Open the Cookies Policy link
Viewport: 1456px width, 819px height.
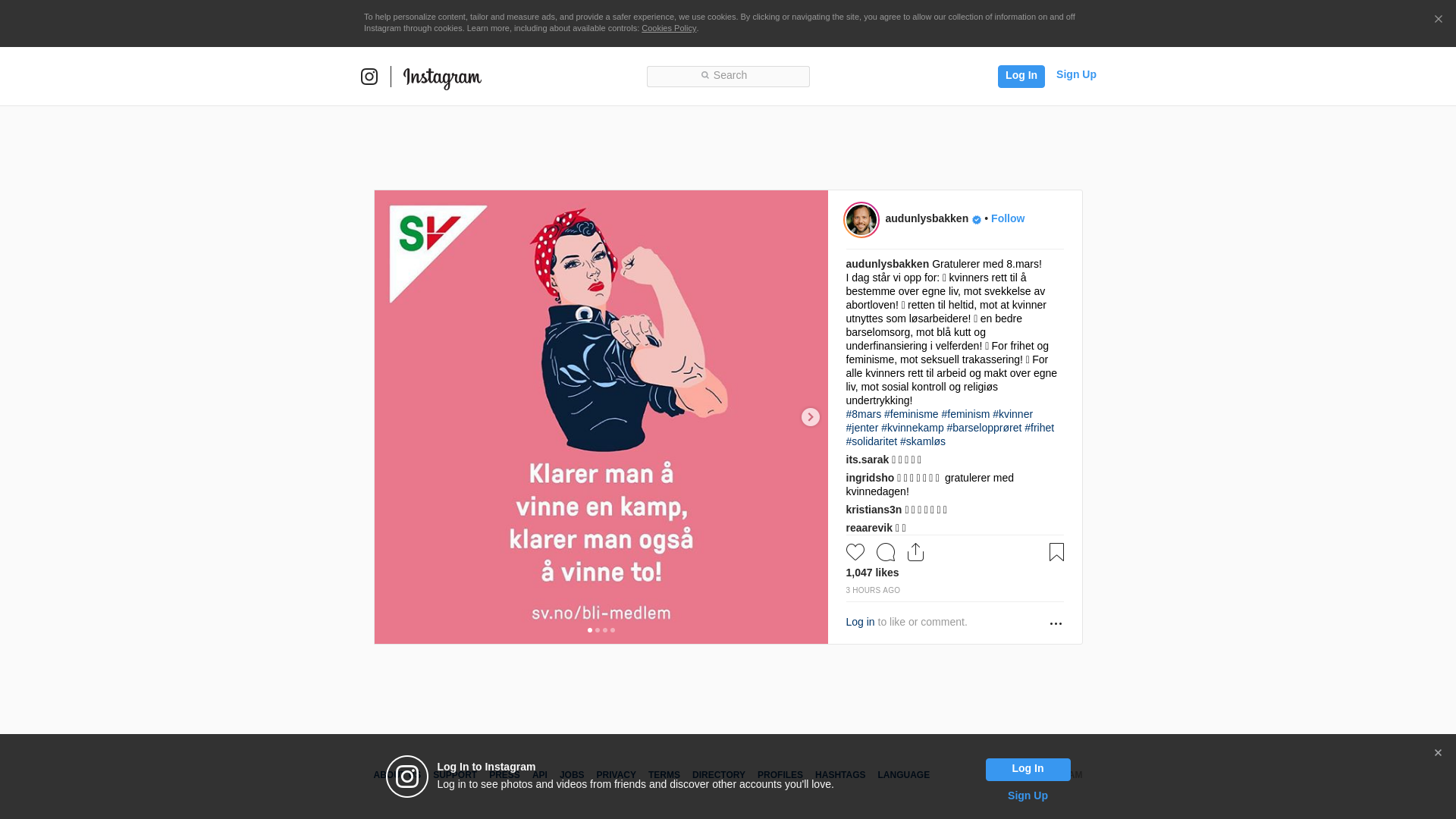[x=668, y=28]
